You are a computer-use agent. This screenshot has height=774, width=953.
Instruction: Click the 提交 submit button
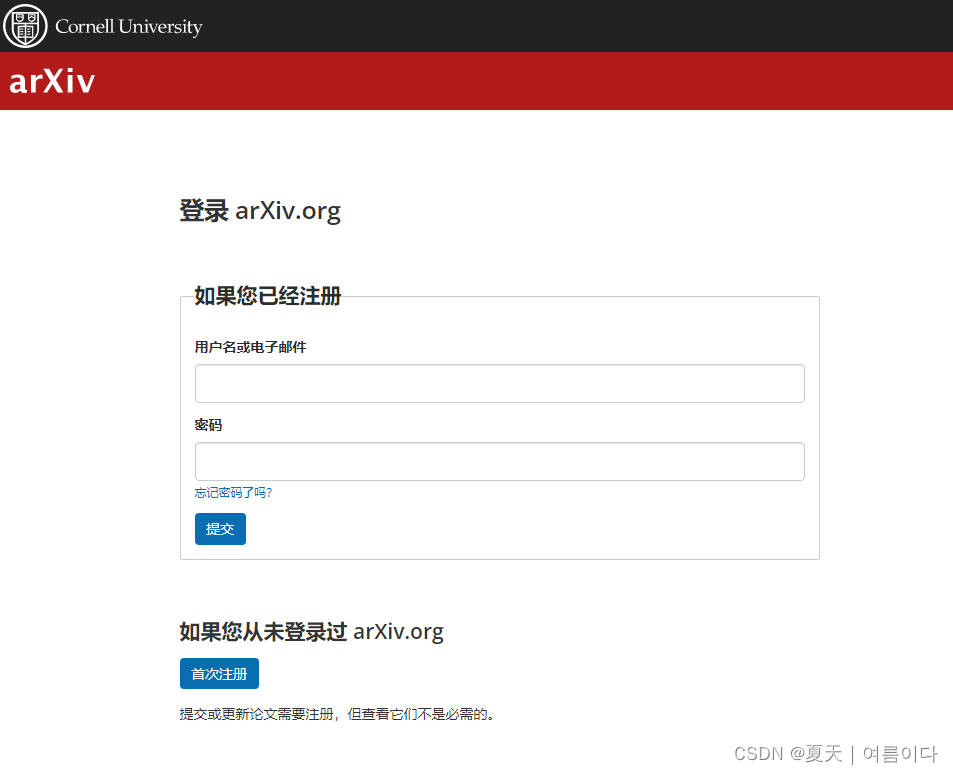[x=220, y=529]
